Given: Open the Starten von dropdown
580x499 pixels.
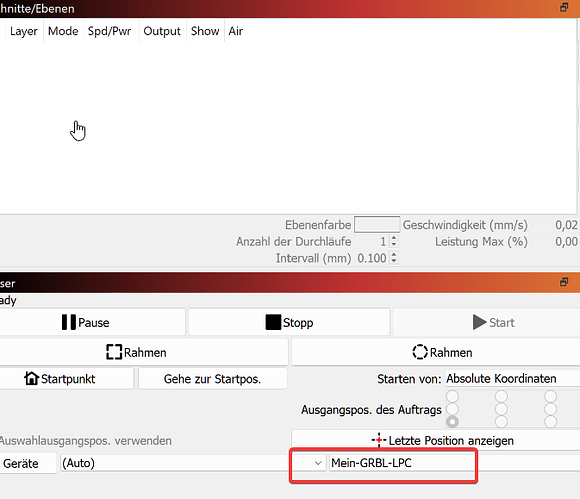Looking at the screenshot, I should [x=512, y=378].
